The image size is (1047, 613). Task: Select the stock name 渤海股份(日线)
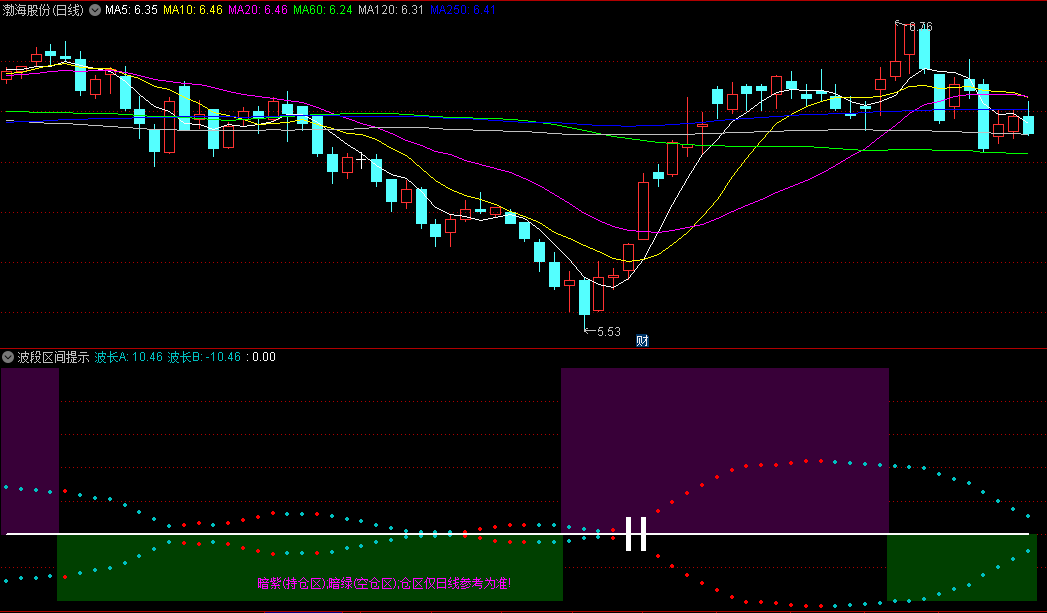pos(43,10)
